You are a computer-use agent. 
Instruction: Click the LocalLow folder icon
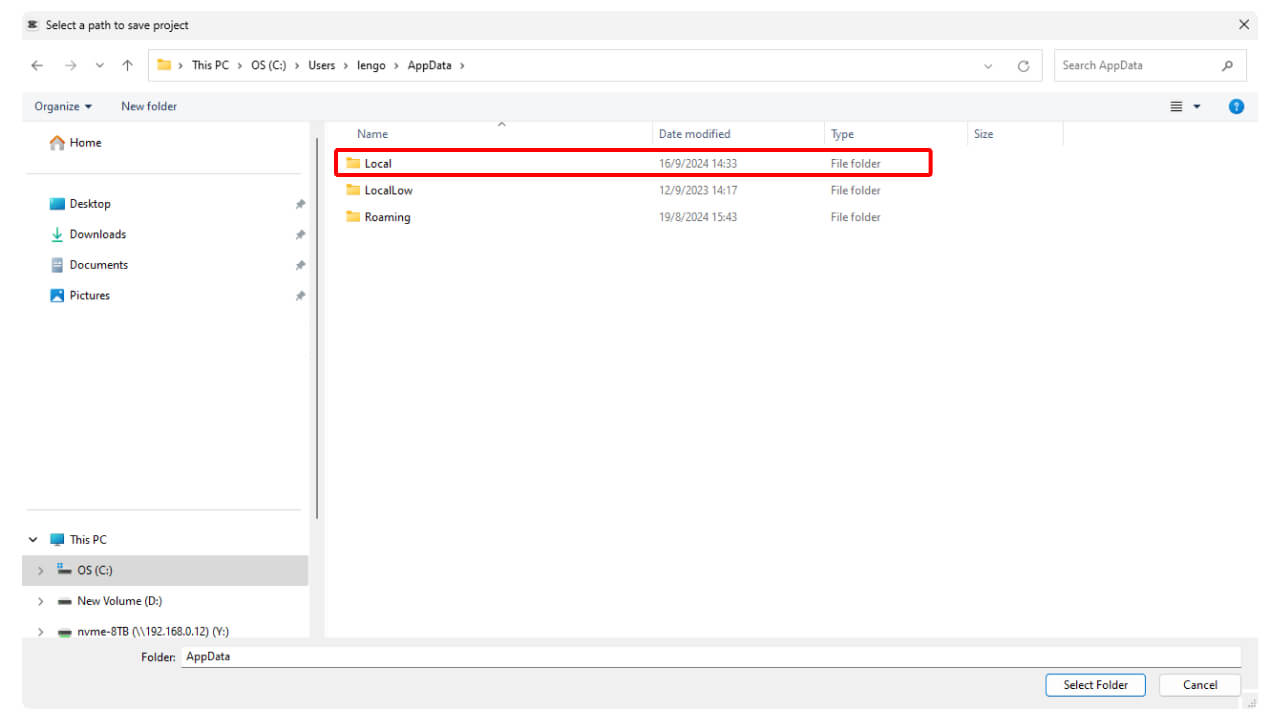[x=353, y=190]
